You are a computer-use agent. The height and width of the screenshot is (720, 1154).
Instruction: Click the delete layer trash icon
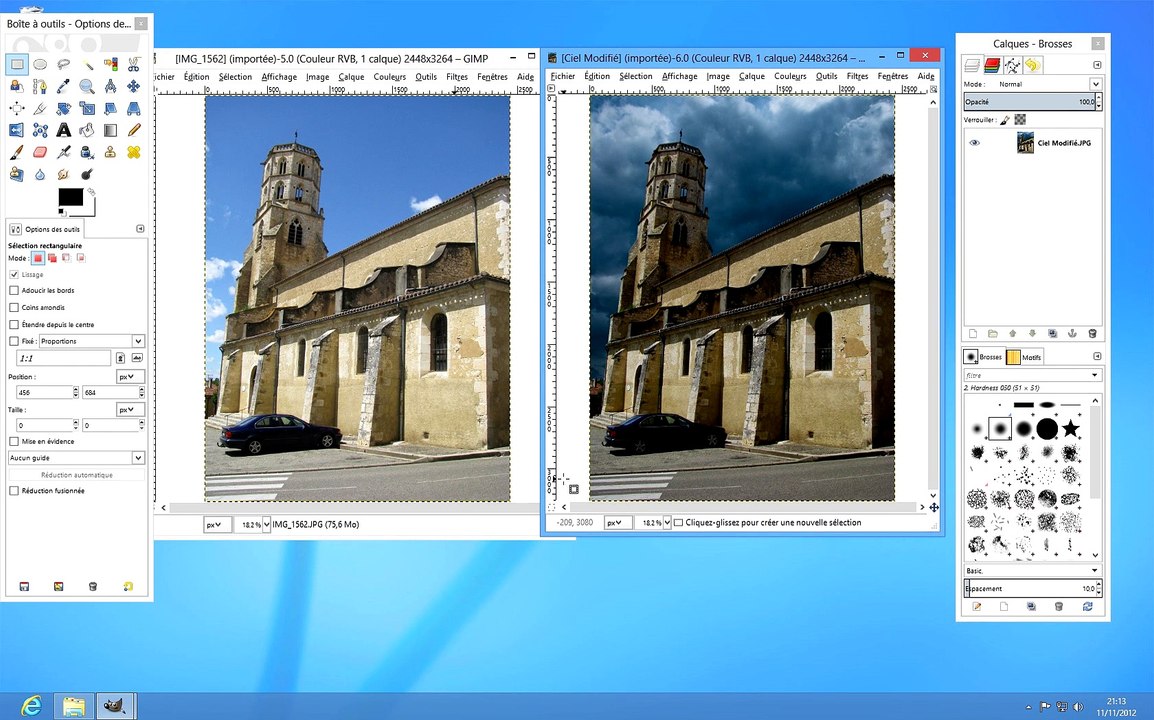tap(1092, 333)
